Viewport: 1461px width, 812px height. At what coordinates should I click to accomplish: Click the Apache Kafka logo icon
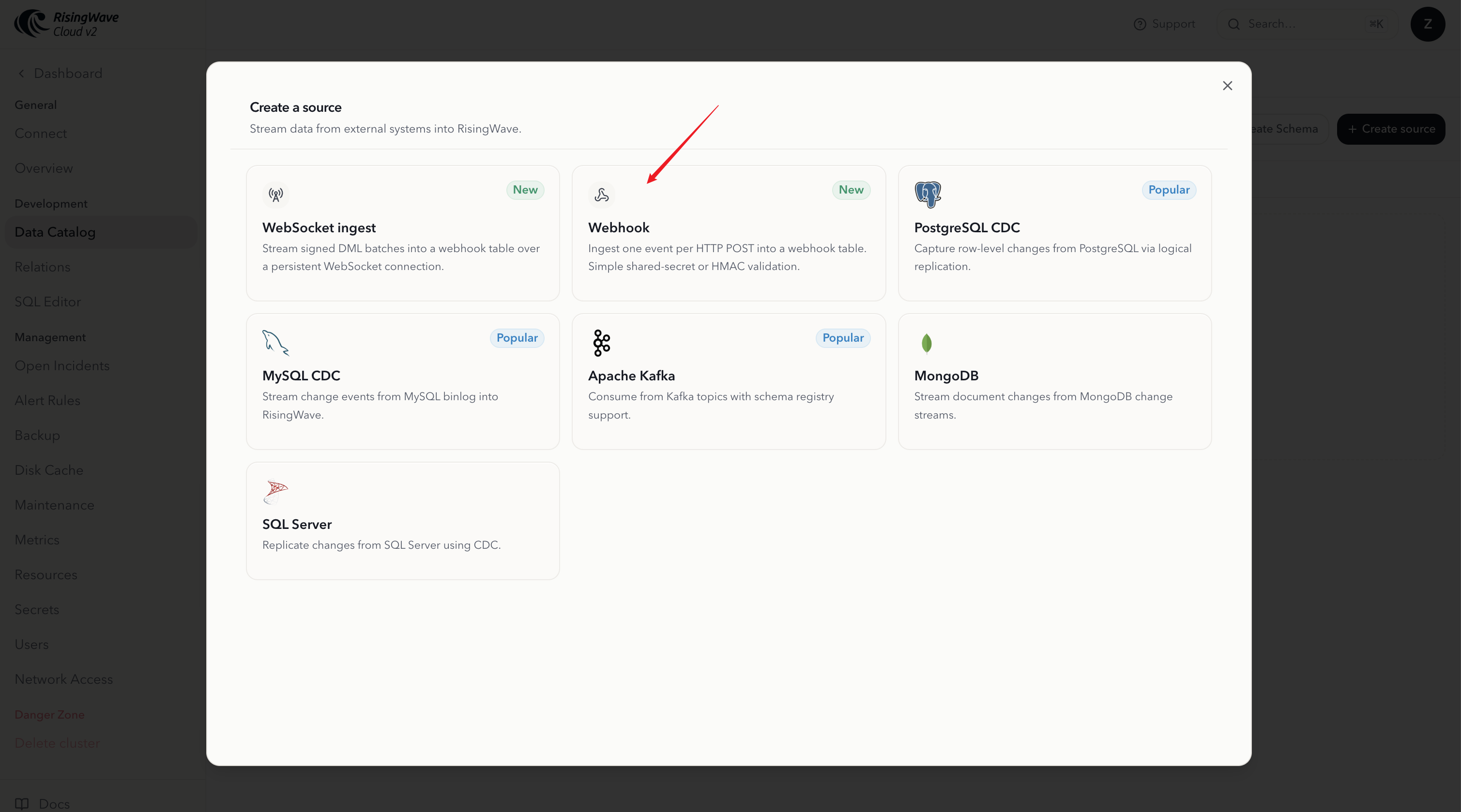pos(602,343)
